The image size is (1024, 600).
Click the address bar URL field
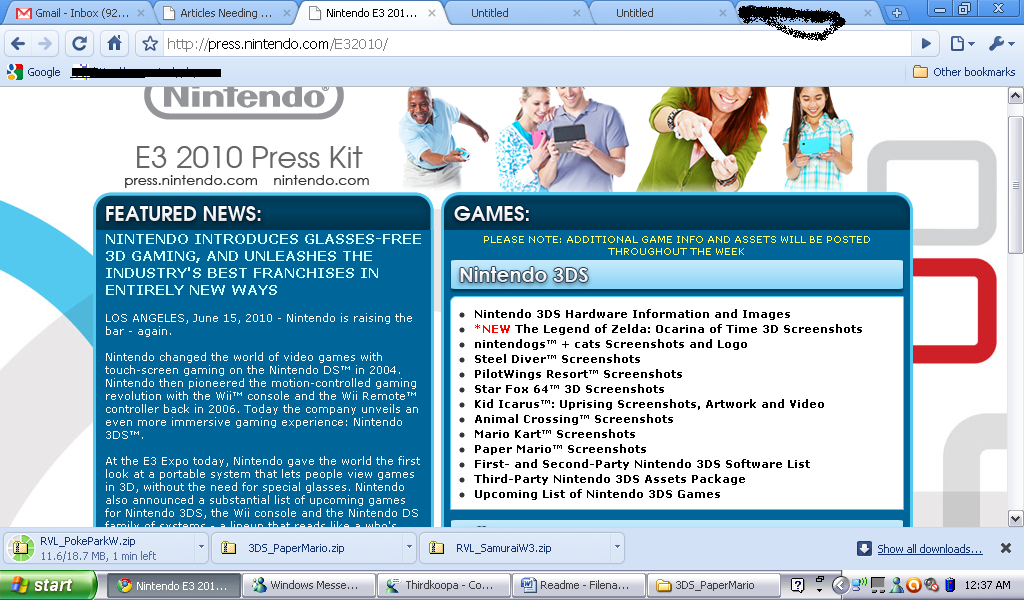pos(537,44)
